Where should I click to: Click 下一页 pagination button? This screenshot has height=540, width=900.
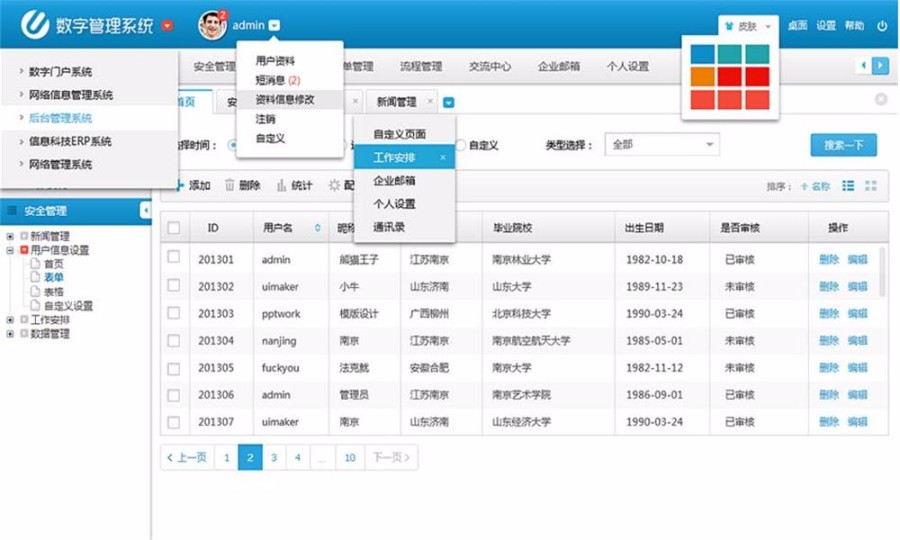pos(391,457)
